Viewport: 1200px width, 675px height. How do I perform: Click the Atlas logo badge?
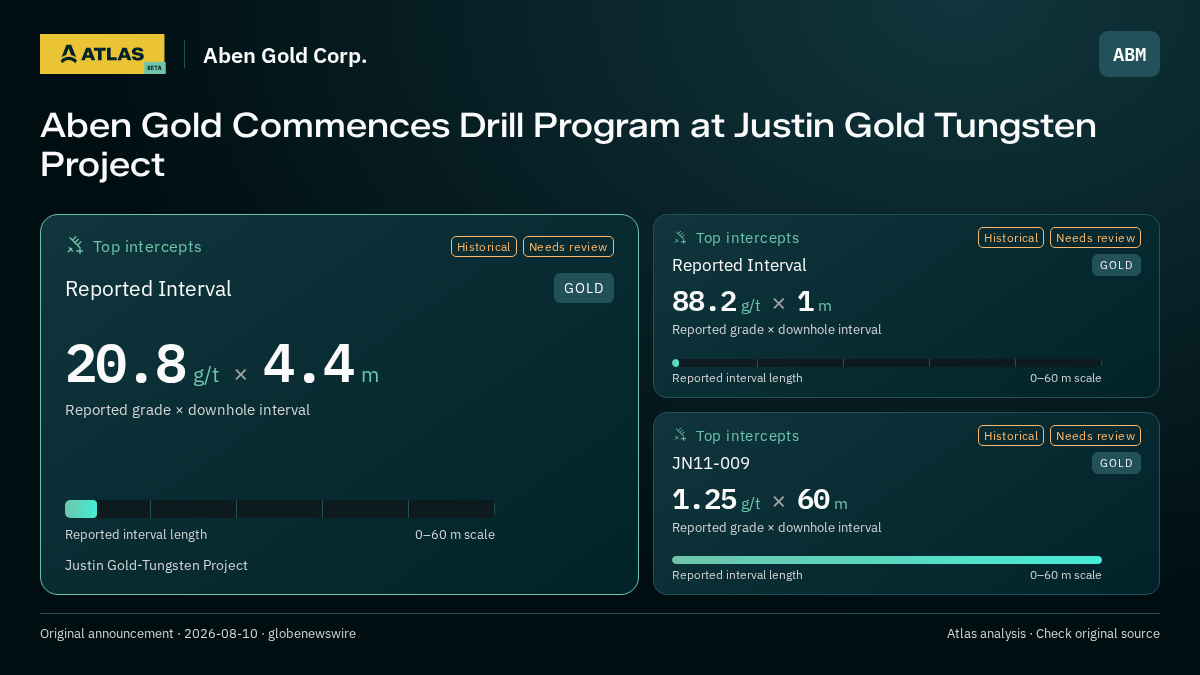click(102, 54)
